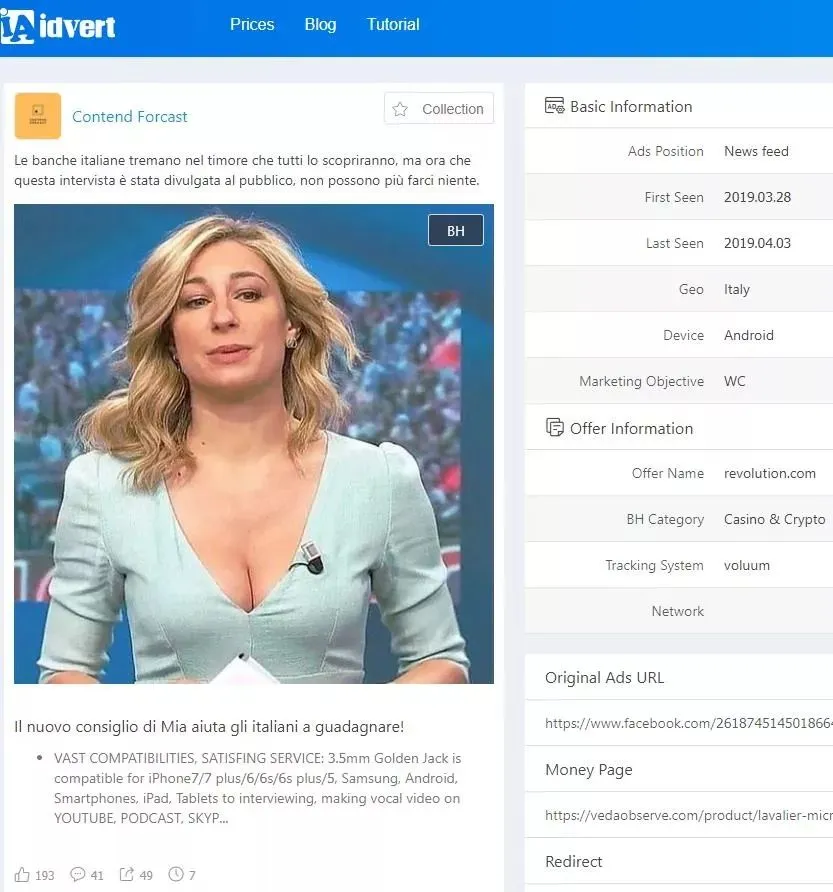Click the ad headline 'Il nuovo consiglio di Mia'

tap(209, 726)
